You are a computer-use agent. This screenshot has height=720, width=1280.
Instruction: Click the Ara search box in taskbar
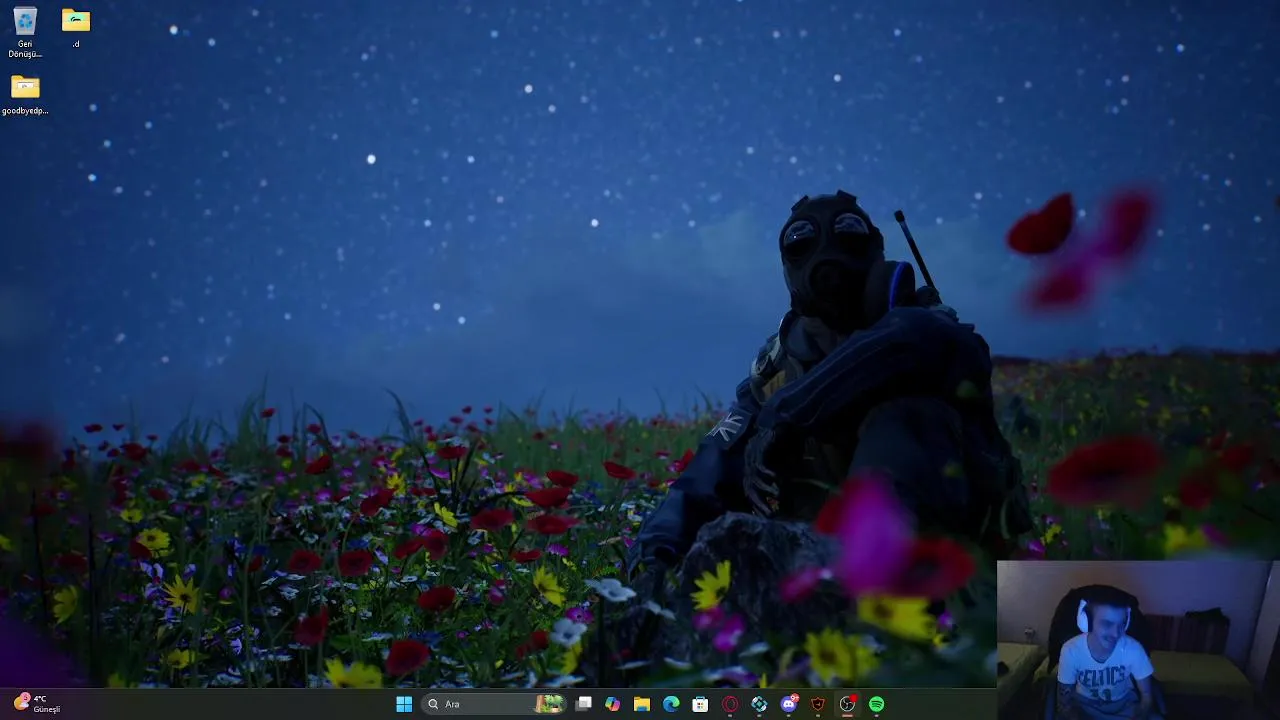coord(495,704)
